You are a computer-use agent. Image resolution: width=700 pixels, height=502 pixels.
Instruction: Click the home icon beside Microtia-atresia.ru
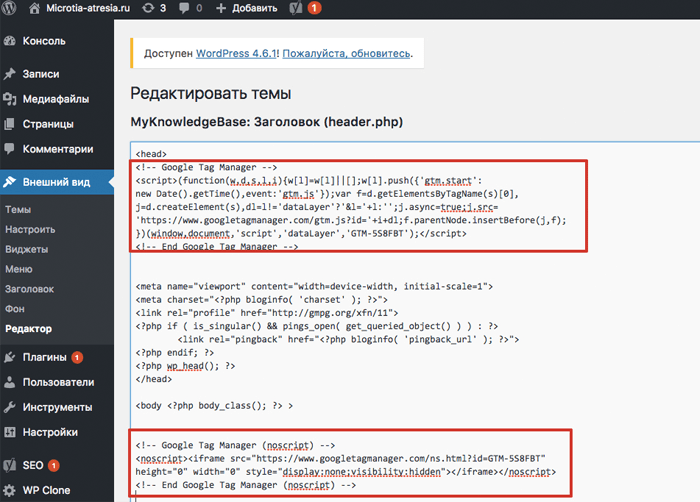[x=34, y=8]
